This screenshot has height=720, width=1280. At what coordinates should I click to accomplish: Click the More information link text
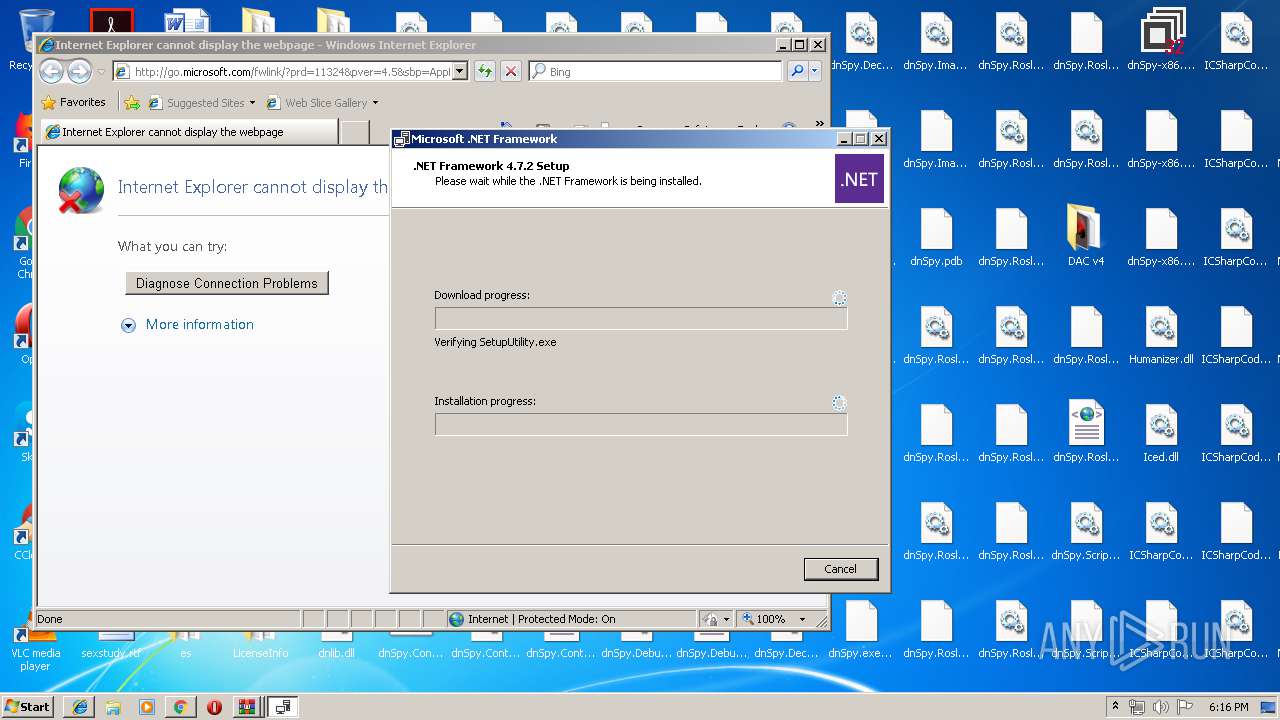[200, 324]
